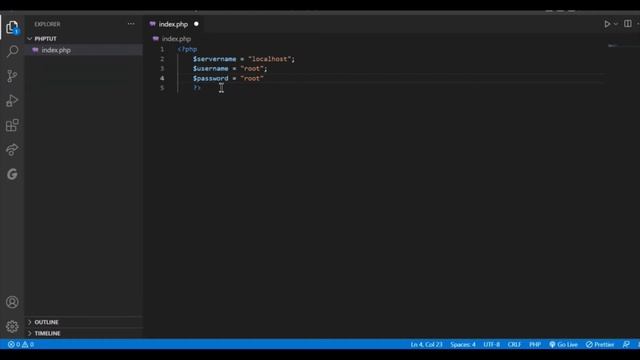
Task: Change end of line sequence CRLF
Action: [514, 344]
